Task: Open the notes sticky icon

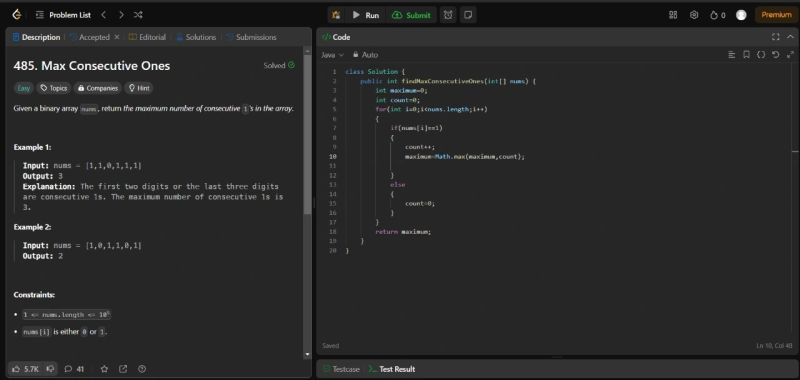Action: [x=467, y=15]
